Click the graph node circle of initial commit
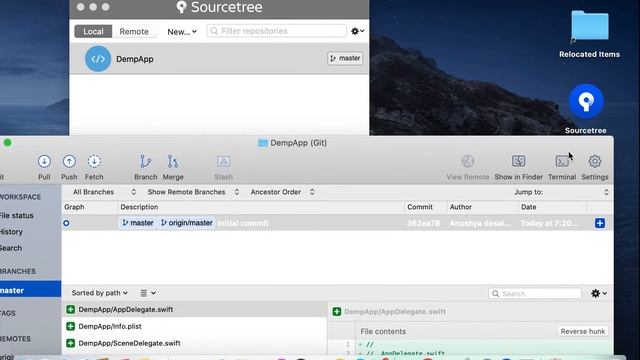This screenshot has width=640, height=360. tap(66, 223)
